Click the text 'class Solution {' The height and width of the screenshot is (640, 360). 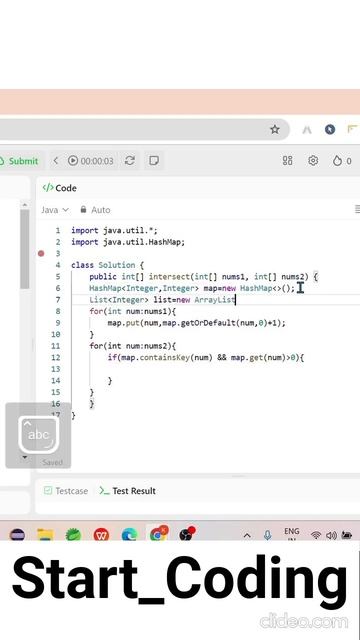click(x=107, y=265)
